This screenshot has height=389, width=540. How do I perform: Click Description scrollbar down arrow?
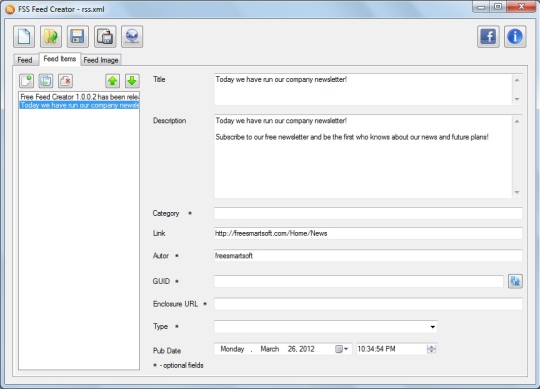[517, 192]
